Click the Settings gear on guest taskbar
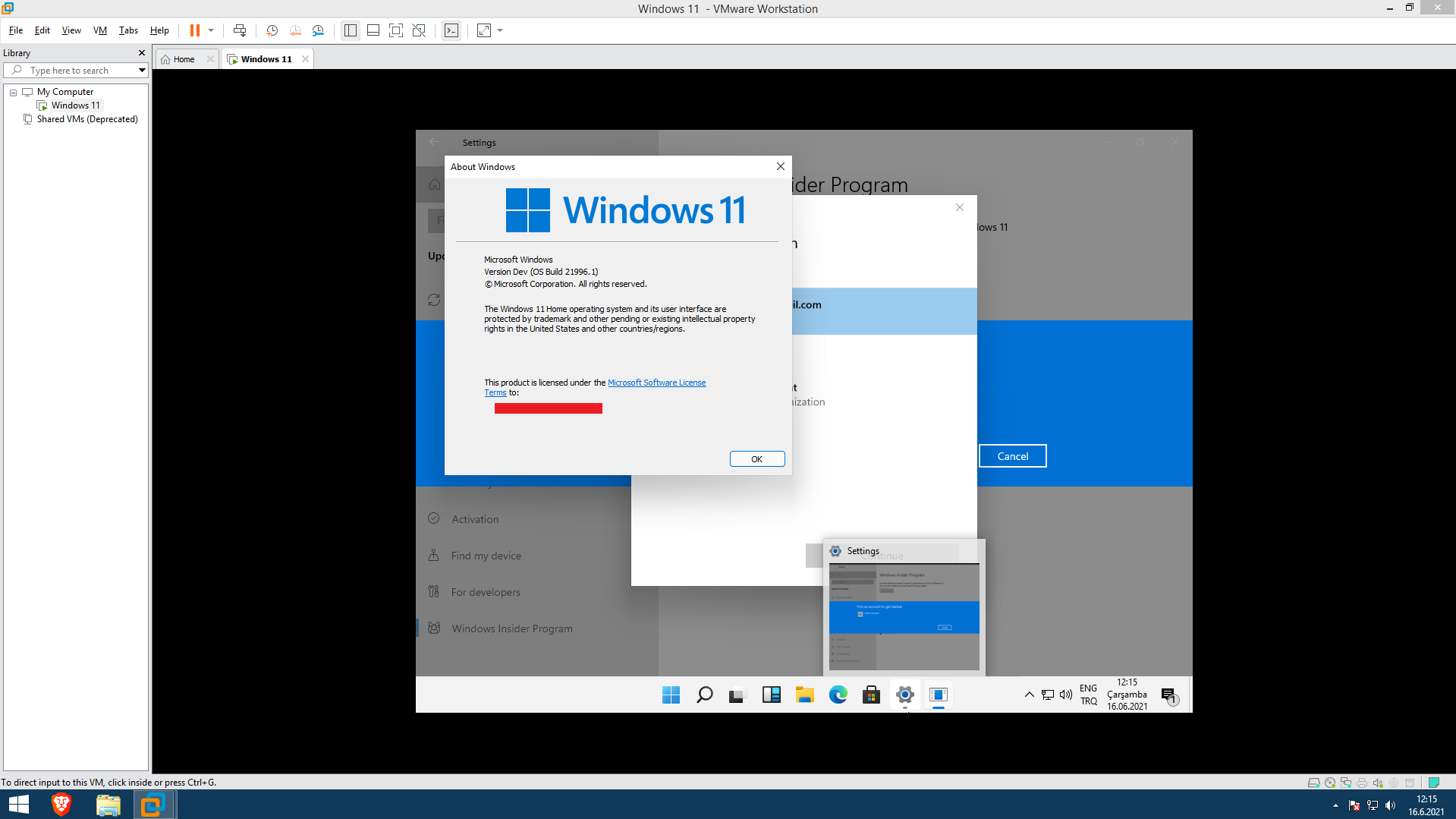 [x=904, y=695]
